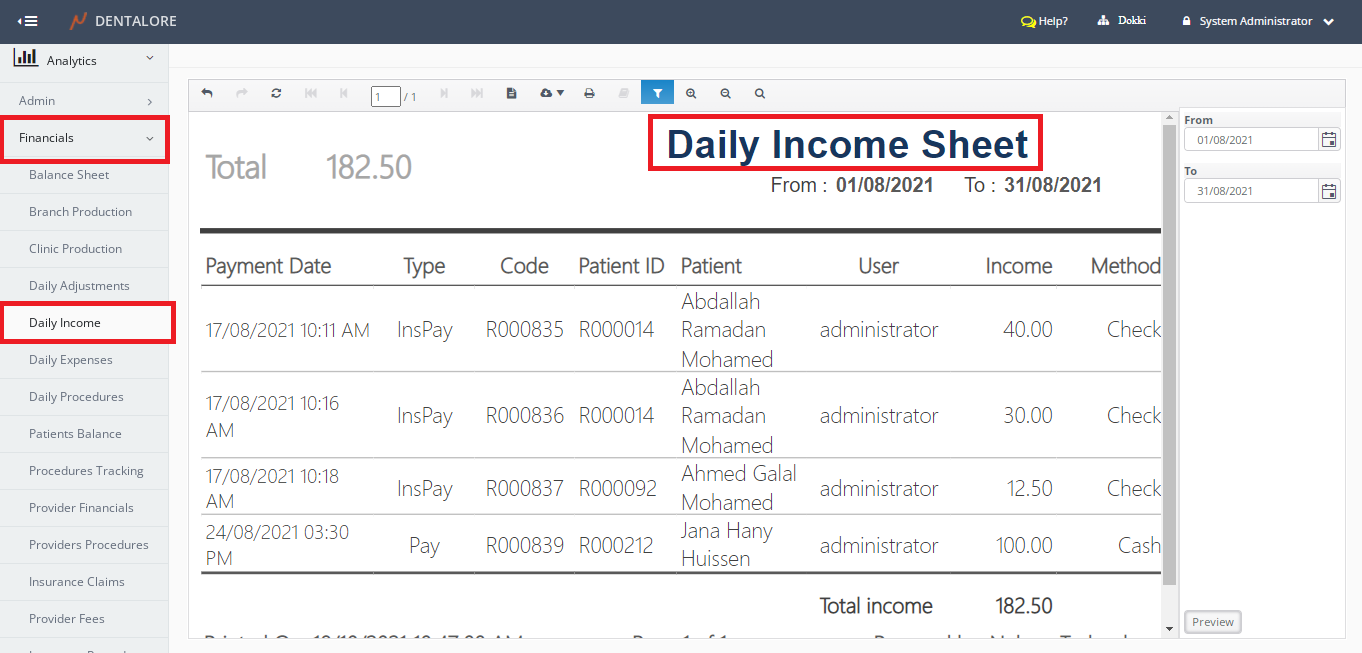1362x653 pixels.
Task: Select Daily Expenses from the sidebar
Action: point(71,360)
